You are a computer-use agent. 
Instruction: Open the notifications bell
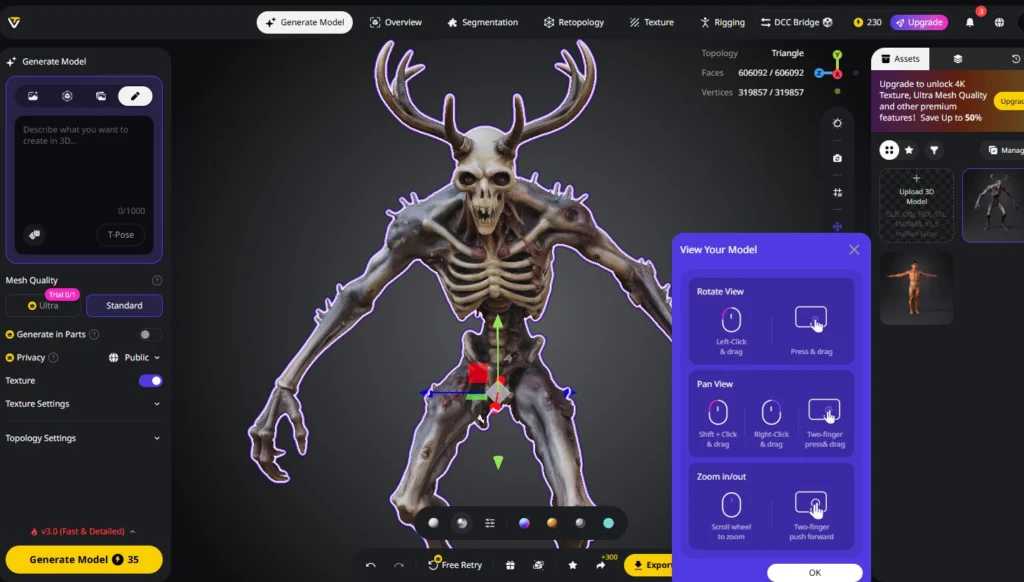coord(969,22)
